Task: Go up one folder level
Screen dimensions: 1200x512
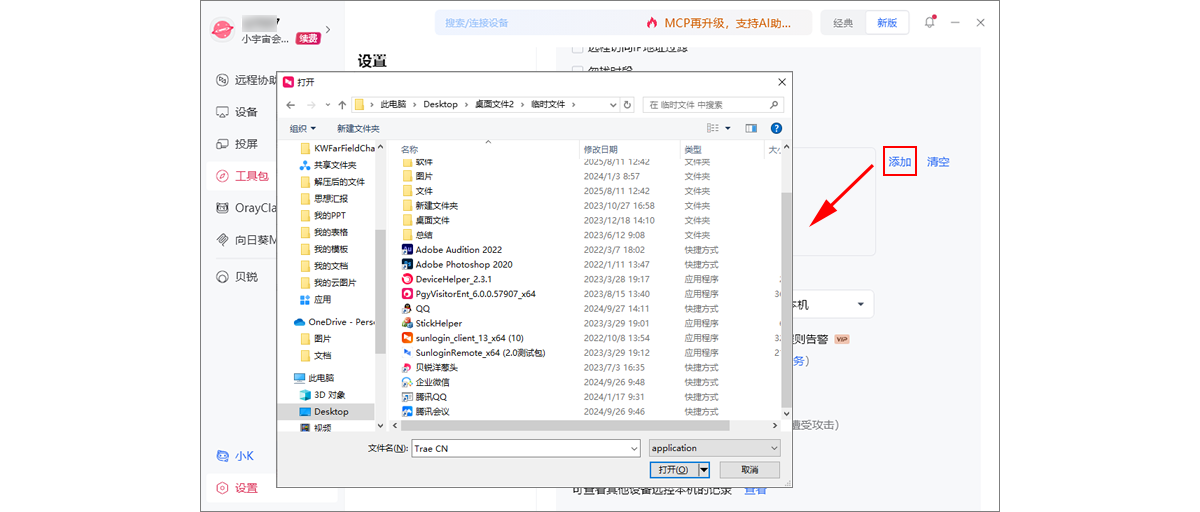Action: [x=342, y=104]
